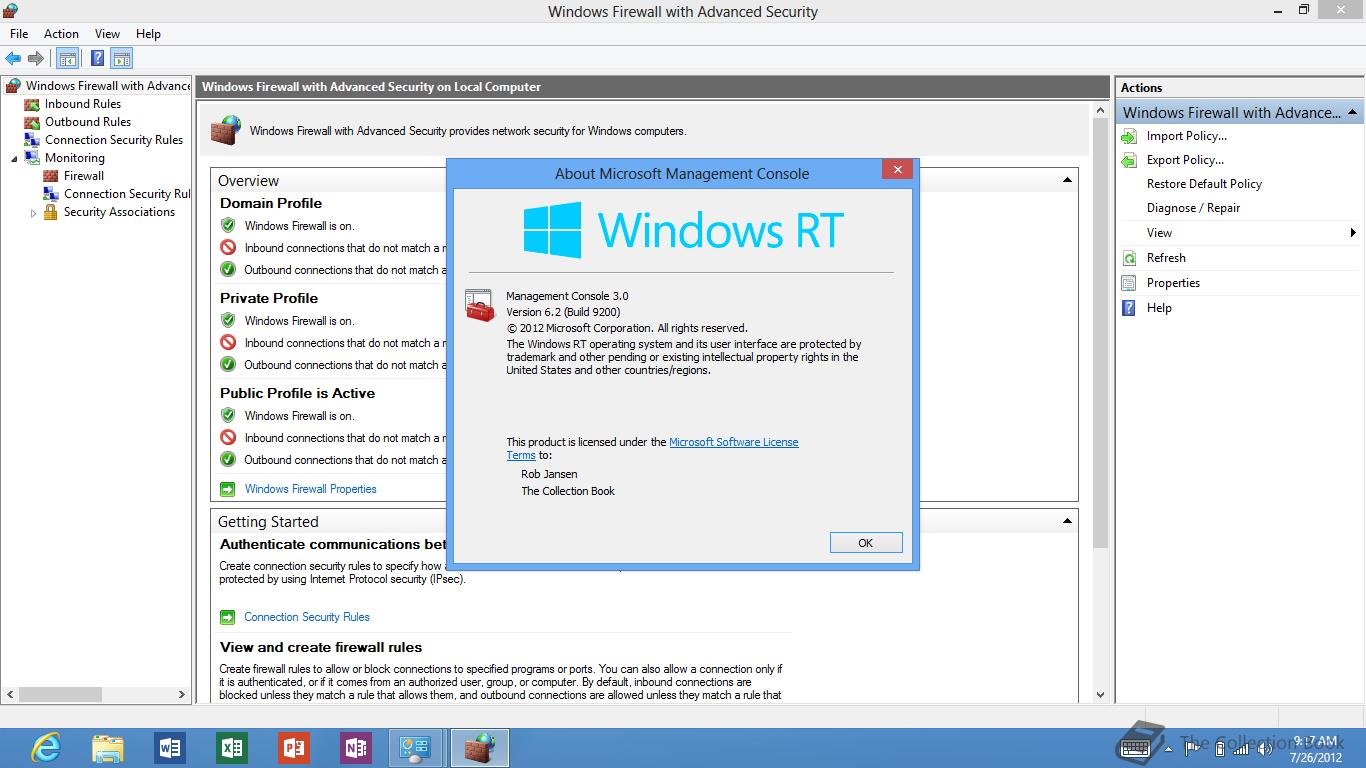Click the Public Profile outbound allowed checkmark icon
The width and height of the screenshot is (1366, 768).
(228, 460)
